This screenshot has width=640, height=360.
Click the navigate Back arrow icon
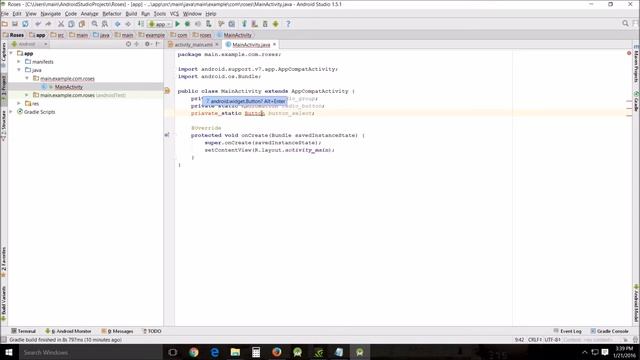(118, 24)
